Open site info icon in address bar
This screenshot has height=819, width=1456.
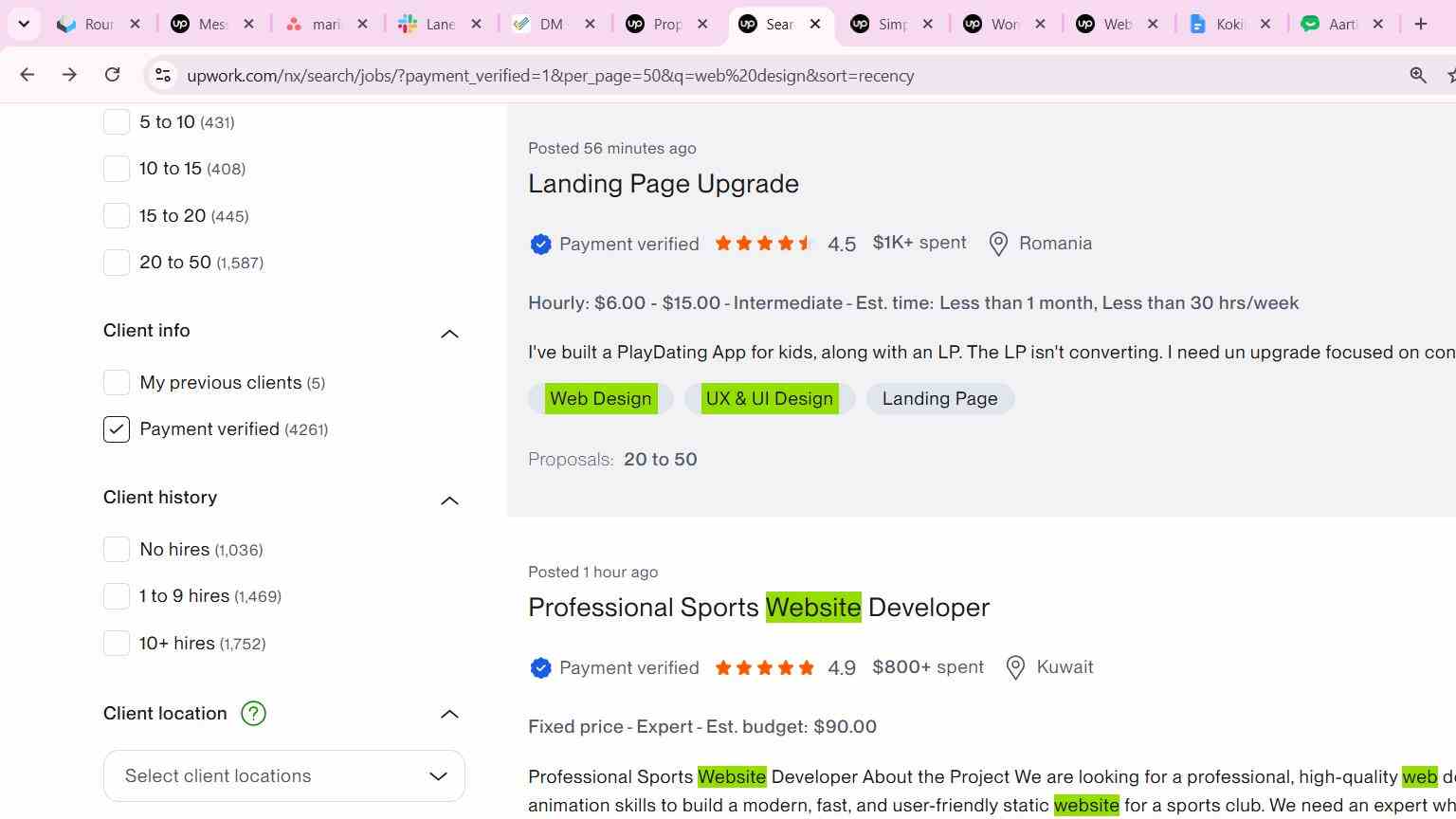tap(163, 75)
